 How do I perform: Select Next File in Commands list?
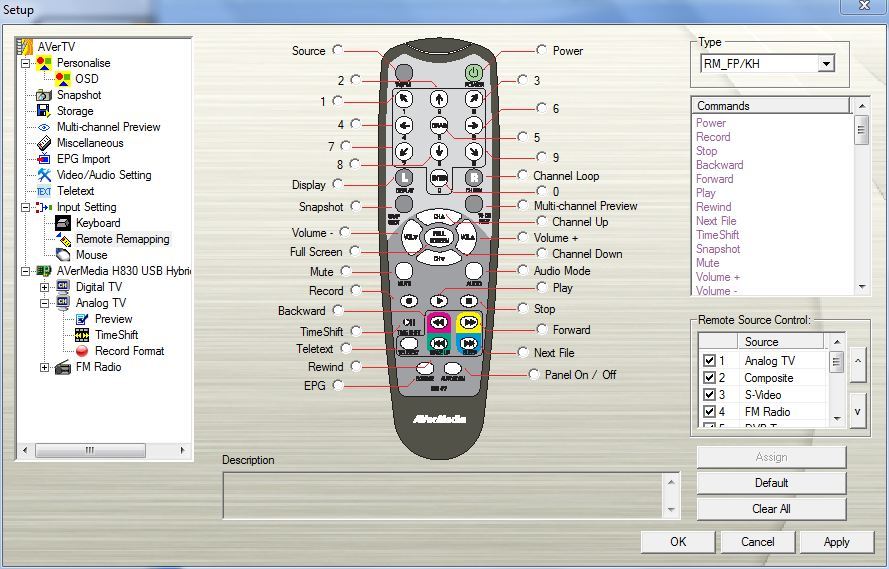point(716,220)
